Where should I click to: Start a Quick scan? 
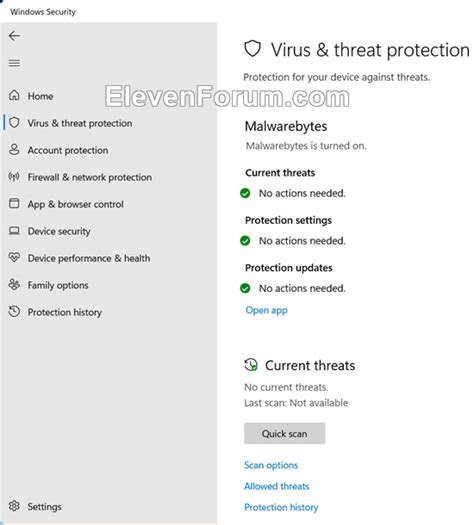coord(285,433)
